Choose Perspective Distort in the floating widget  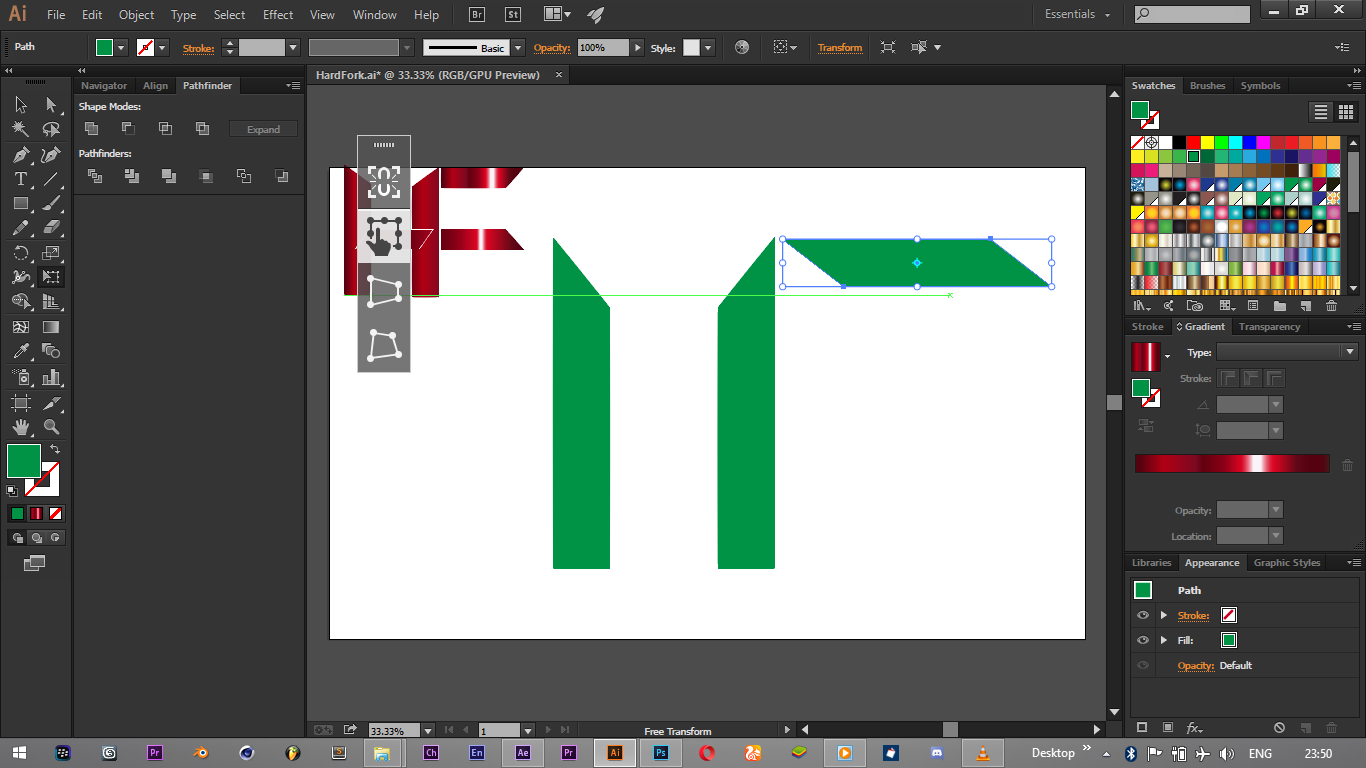click(384, 291)
